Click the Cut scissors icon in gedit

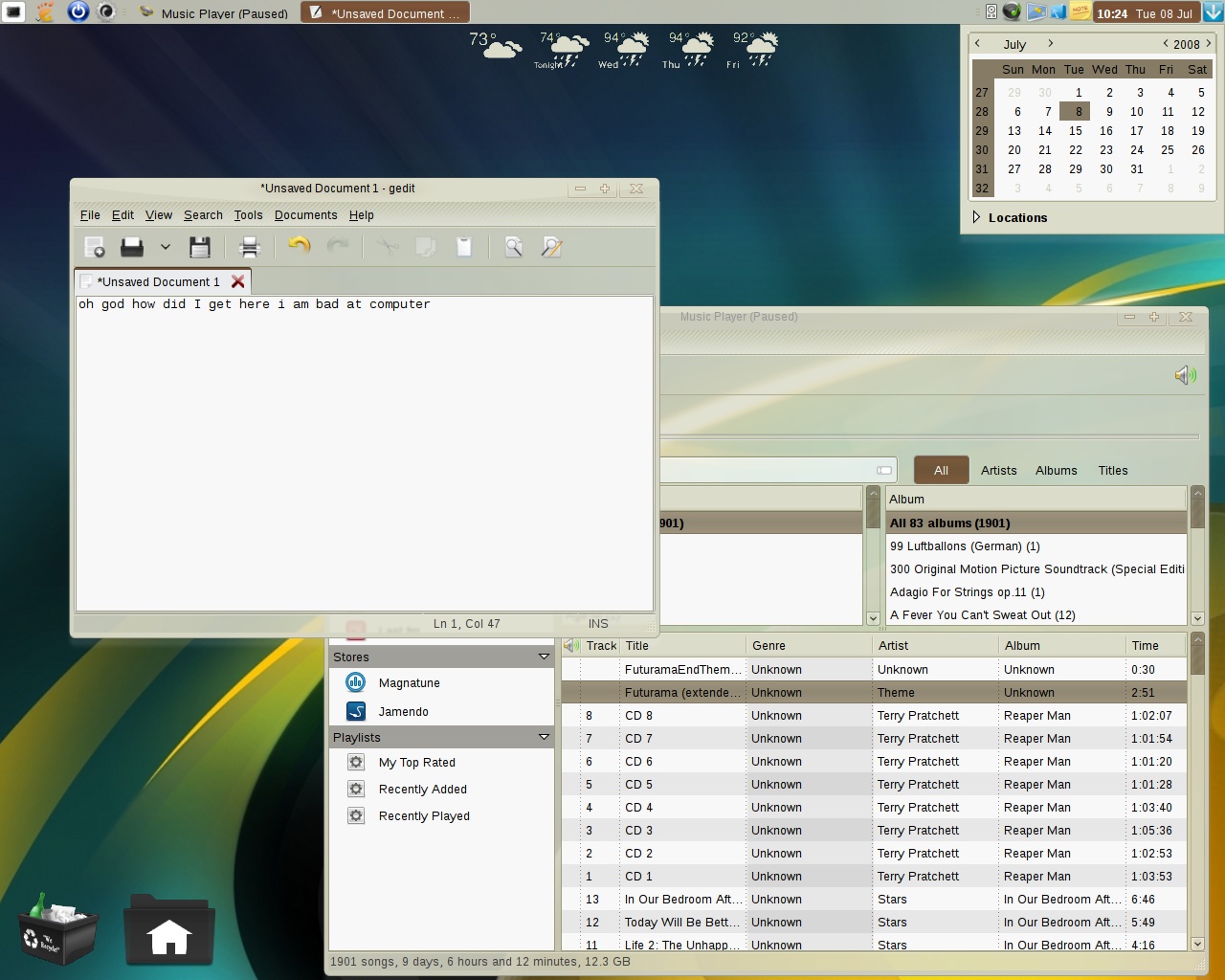point(387,247)
